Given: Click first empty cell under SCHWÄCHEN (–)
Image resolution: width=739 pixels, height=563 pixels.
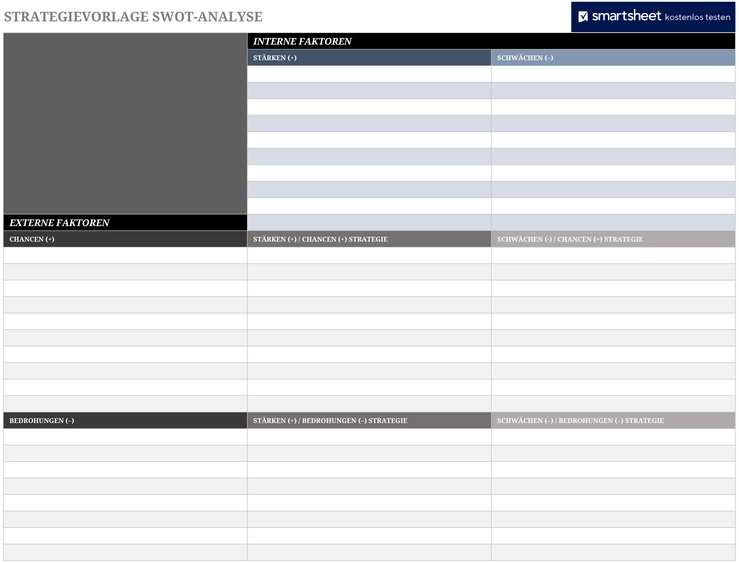Looking at the screenshot, I should pyautogui.click(x=613, y=74).
